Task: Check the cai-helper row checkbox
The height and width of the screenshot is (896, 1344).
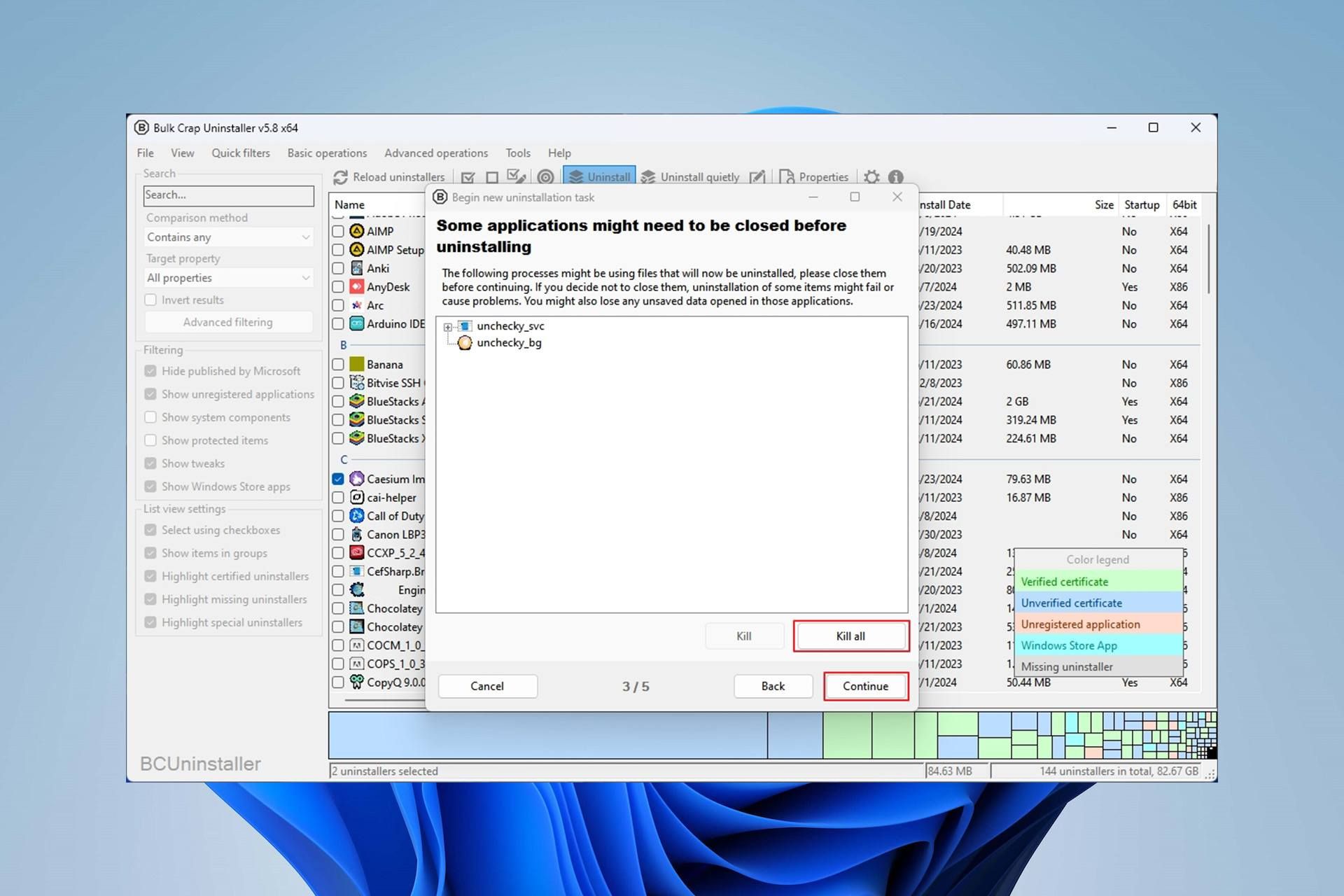Action: click(338, 497)
